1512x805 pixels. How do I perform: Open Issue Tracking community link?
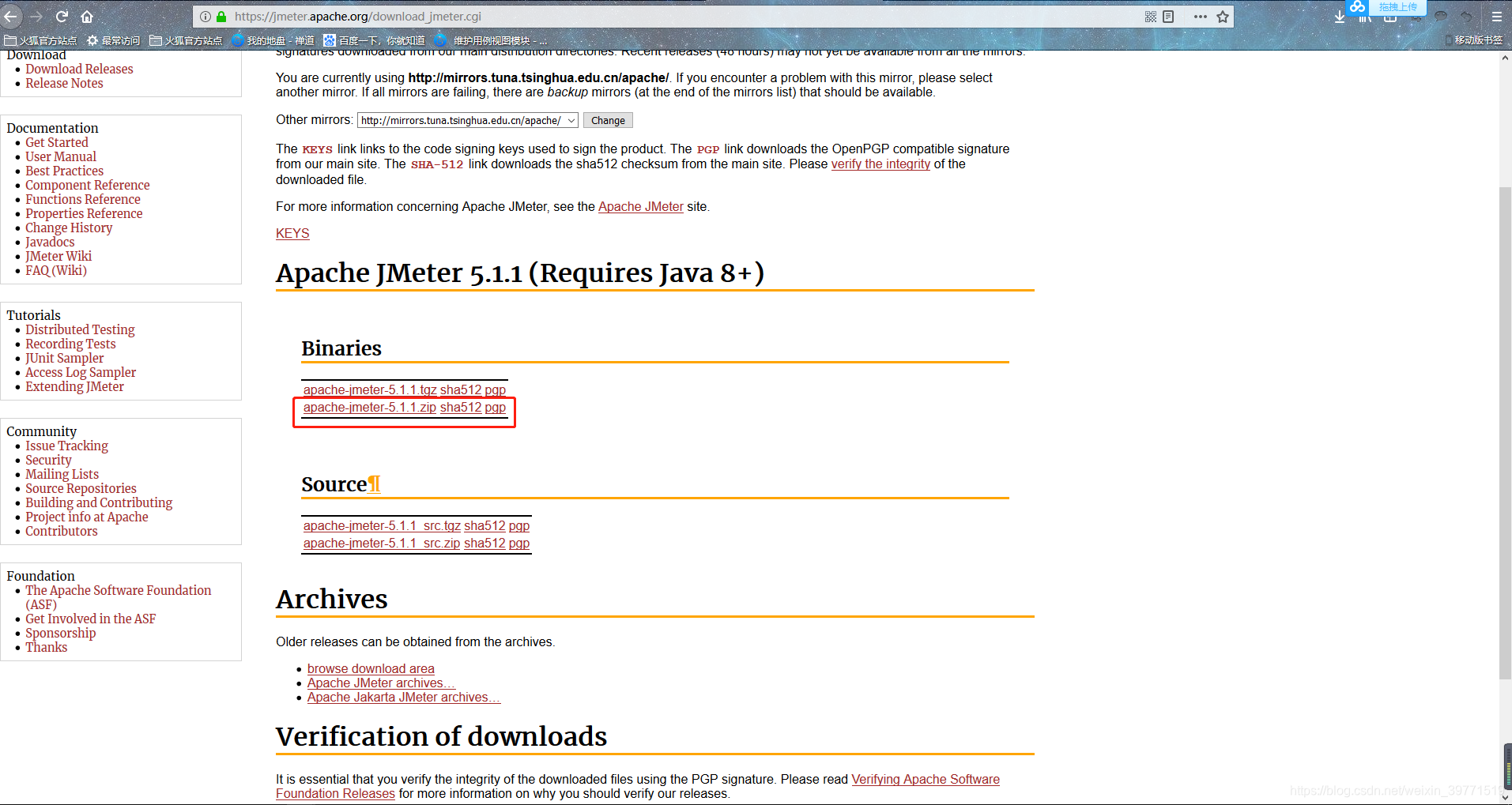pyautogui.click(x=66, y=446)
